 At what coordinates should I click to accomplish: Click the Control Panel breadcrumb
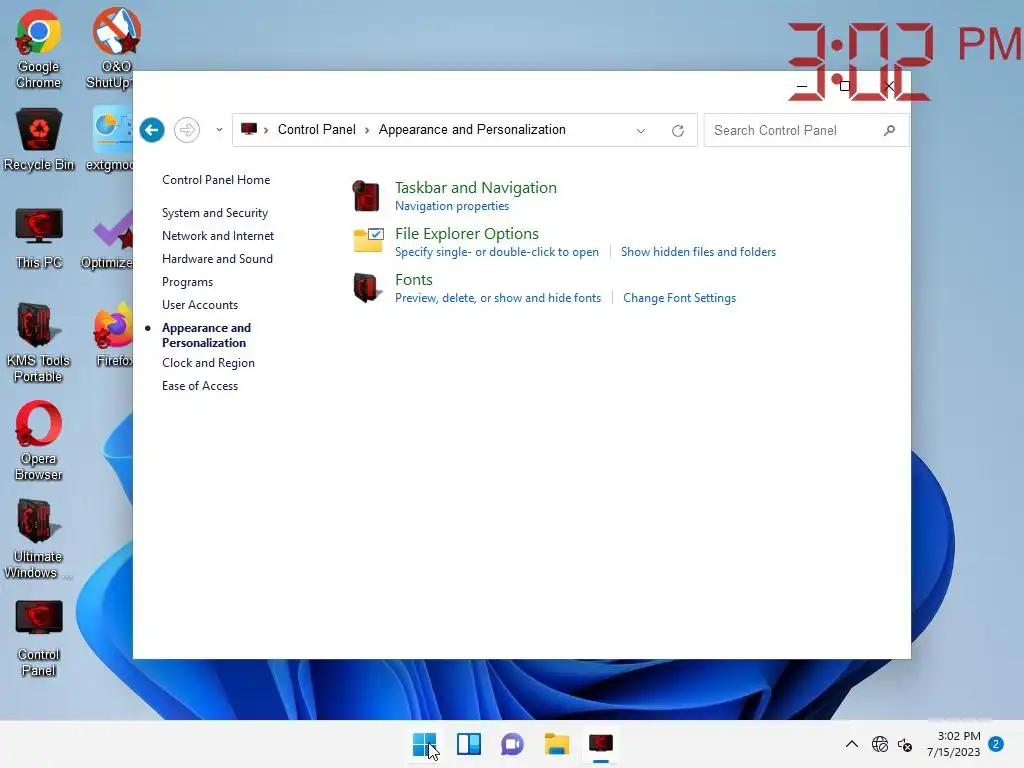tap(317, 129)
